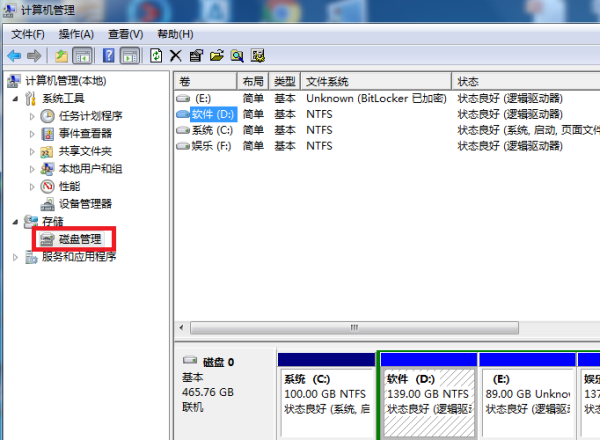The width and height of the screenshot is (600, 440).
Task: Click the disk settings toolbar icon
Action: pyautogui.click(x=258, y=56)
